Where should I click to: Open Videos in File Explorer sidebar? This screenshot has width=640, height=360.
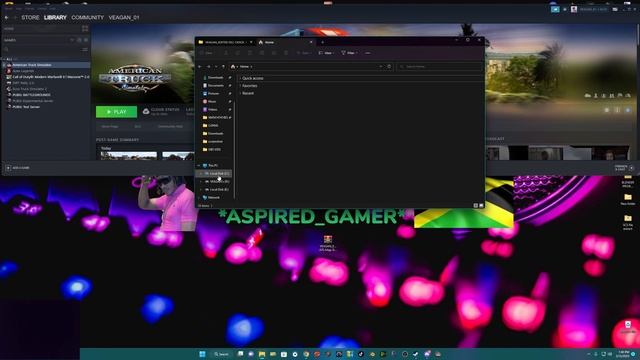click(213, 109)
